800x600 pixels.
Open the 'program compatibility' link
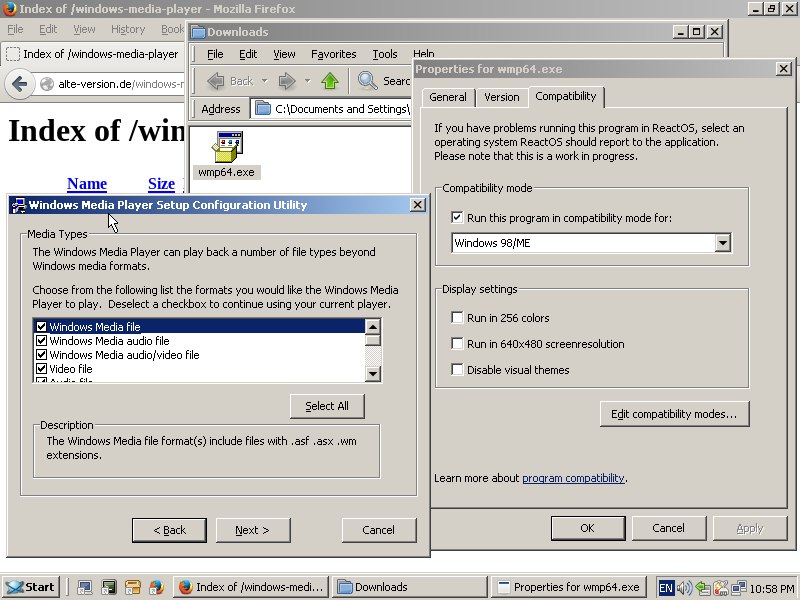pyautogui.click(x=573, y=478)
